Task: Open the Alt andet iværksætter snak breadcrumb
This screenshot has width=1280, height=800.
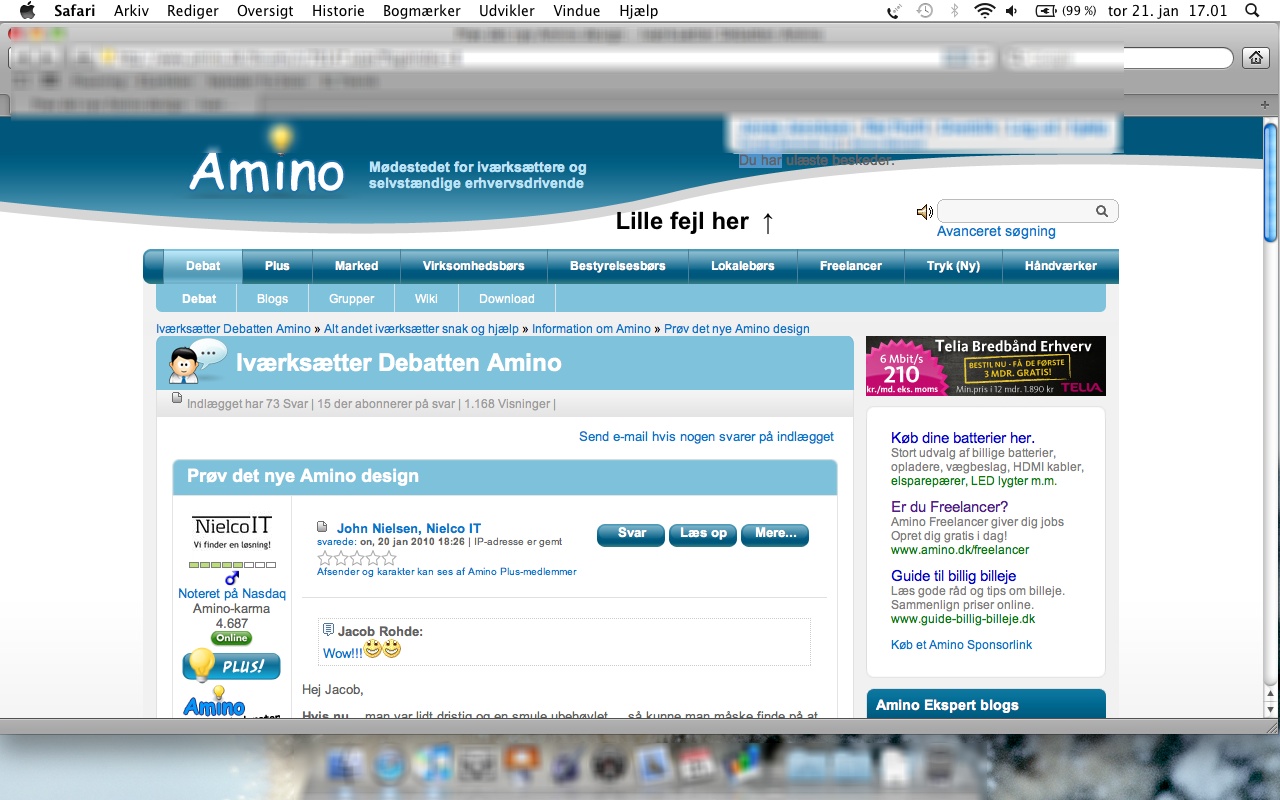Action: (x=421, y=328)
